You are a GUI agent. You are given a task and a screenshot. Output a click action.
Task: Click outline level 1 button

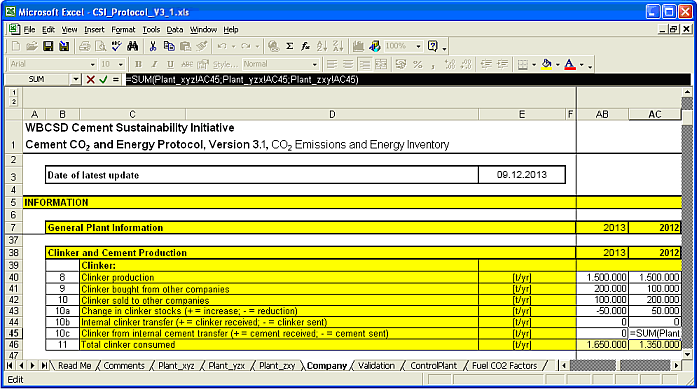(x=14, y=92)
